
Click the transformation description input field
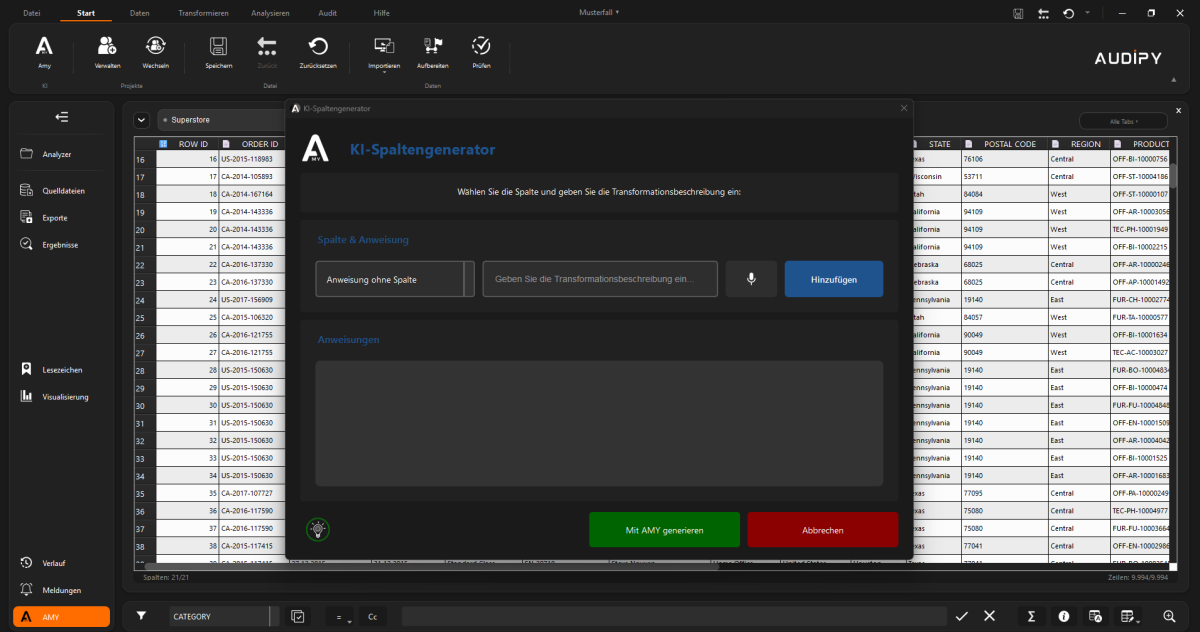click(x=600, y=279)
